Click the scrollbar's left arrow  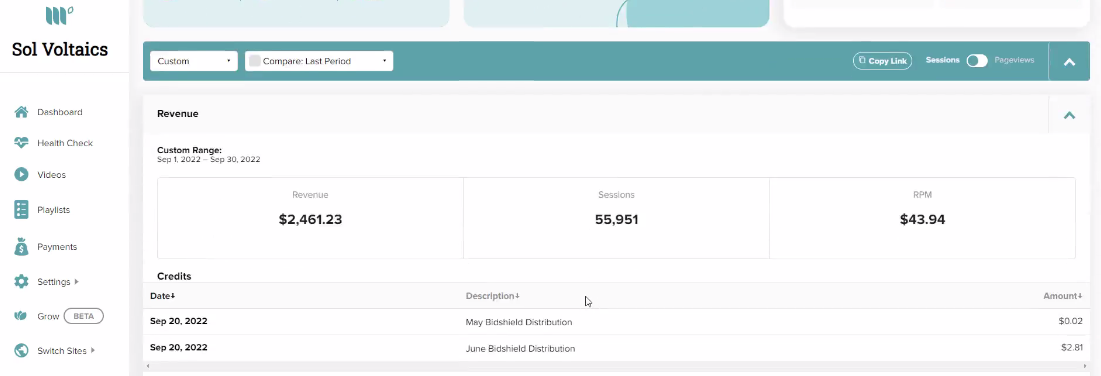[x=147, y=366]
